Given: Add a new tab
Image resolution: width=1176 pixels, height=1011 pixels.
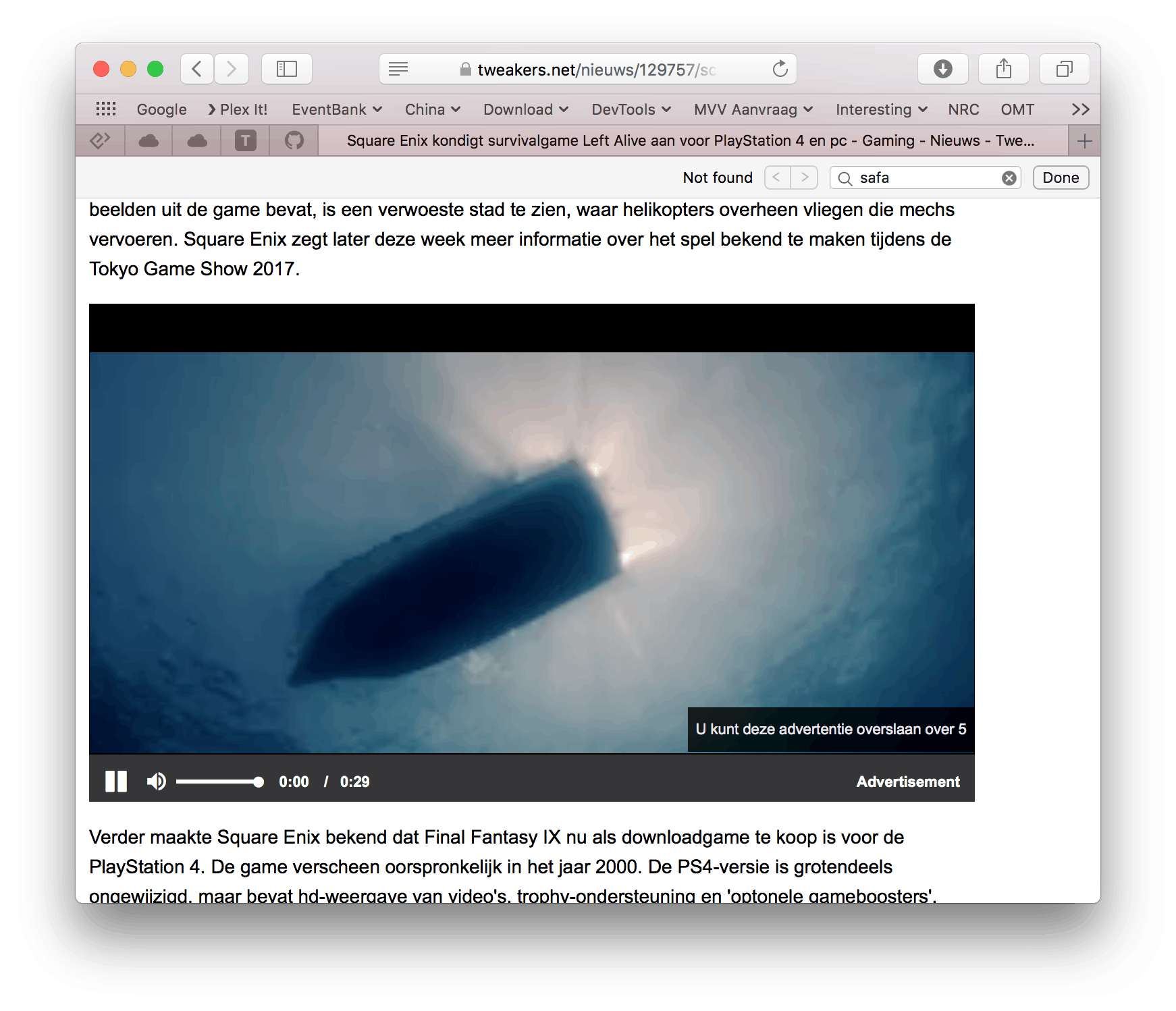Looking at the screenshot, I should (1085, 141).
